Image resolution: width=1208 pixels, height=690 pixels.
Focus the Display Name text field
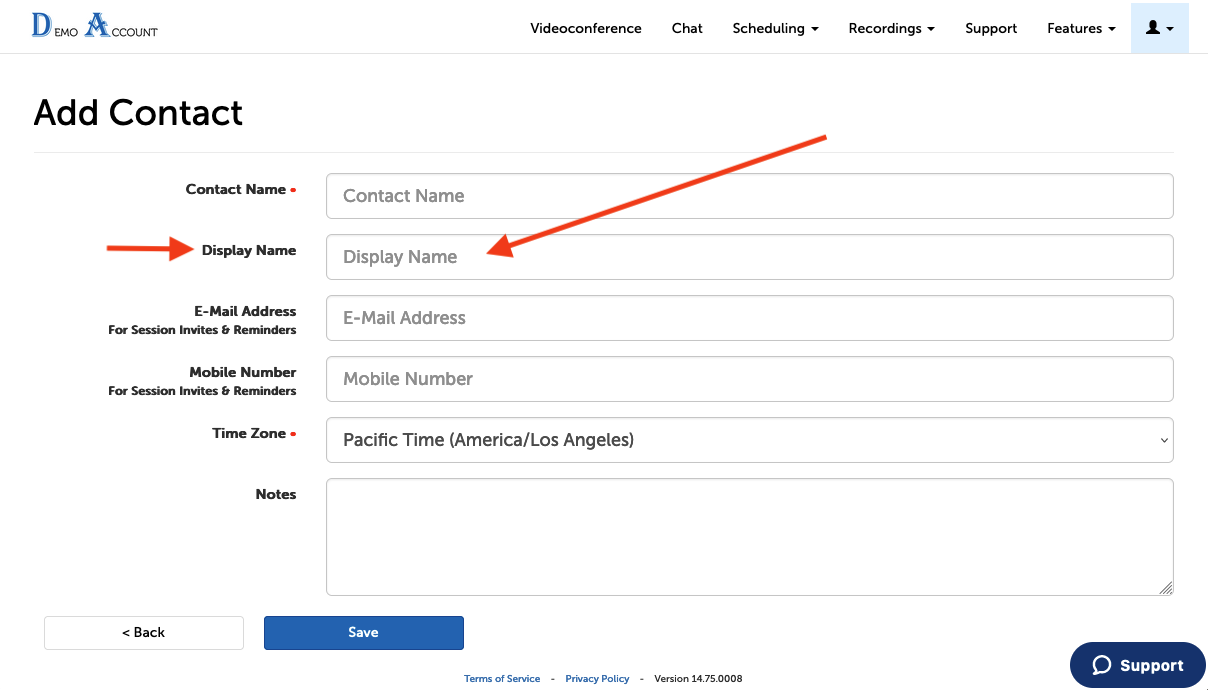(749, 257)
